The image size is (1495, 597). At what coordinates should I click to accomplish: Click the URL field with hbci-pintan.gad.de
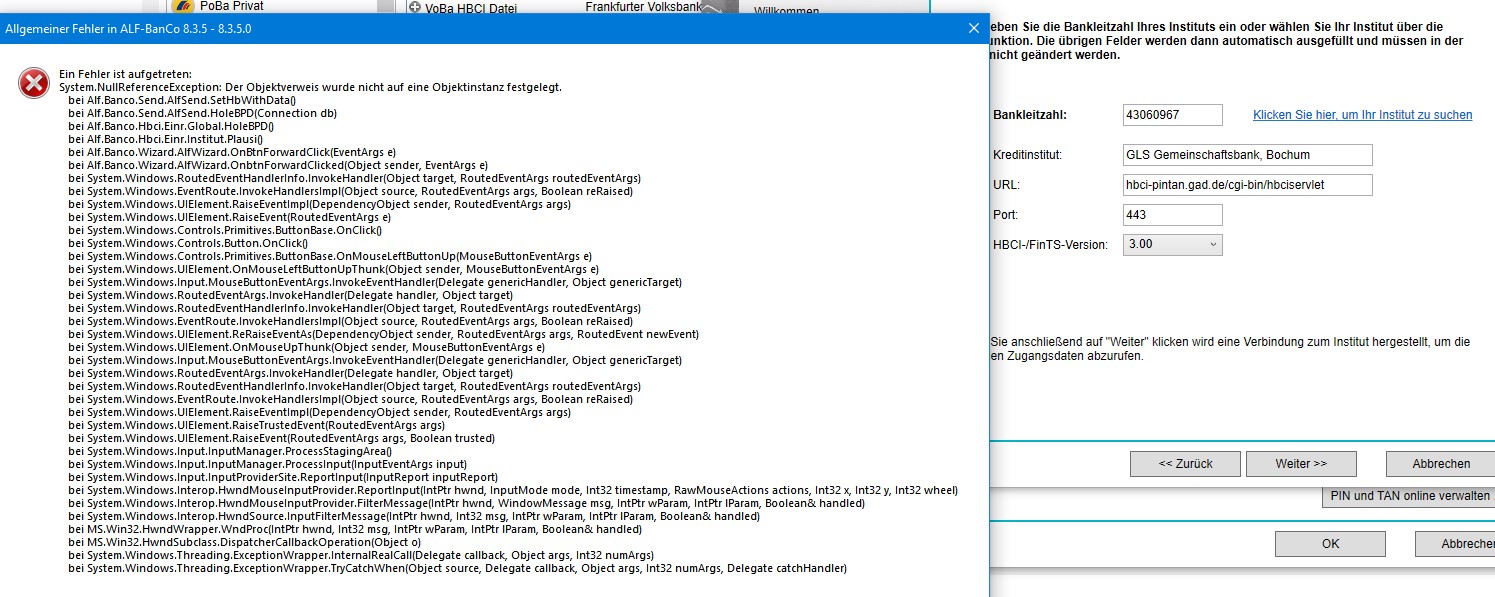[x=1248, y=185]
